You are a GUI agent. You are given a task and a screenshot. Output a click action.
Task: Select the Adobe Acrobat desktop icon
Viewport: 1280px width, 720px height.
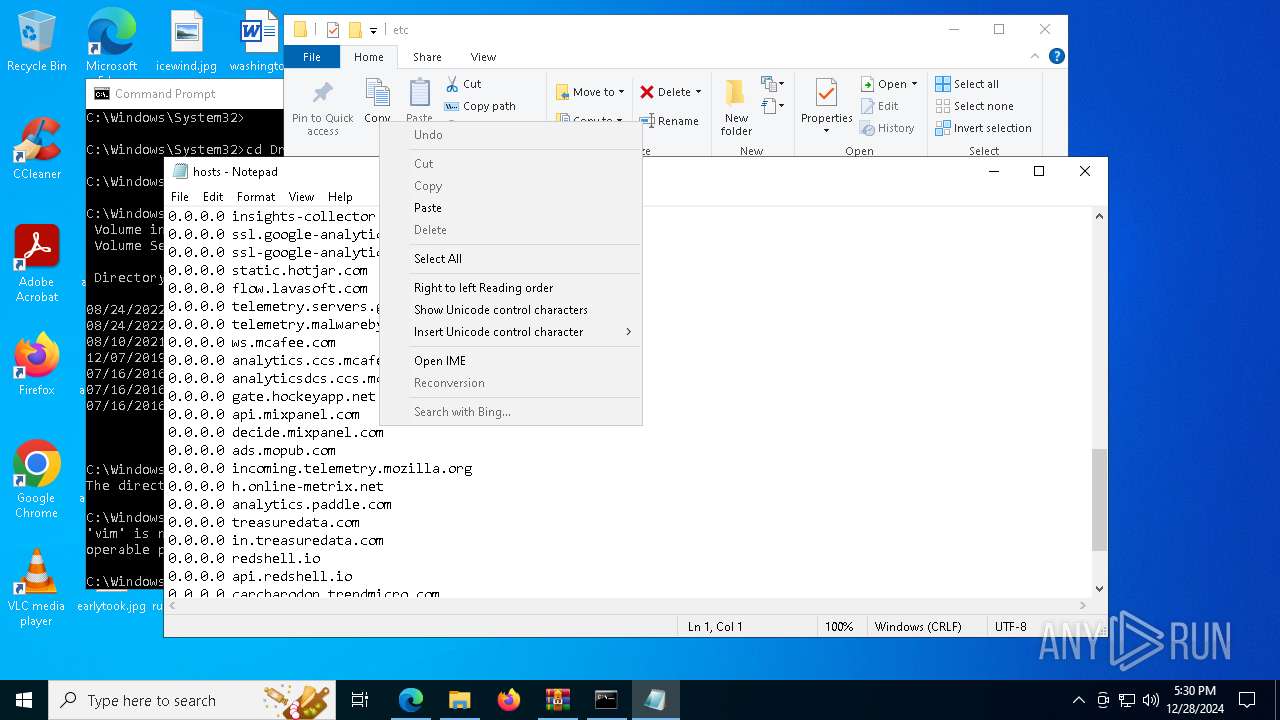pos(37,263)
